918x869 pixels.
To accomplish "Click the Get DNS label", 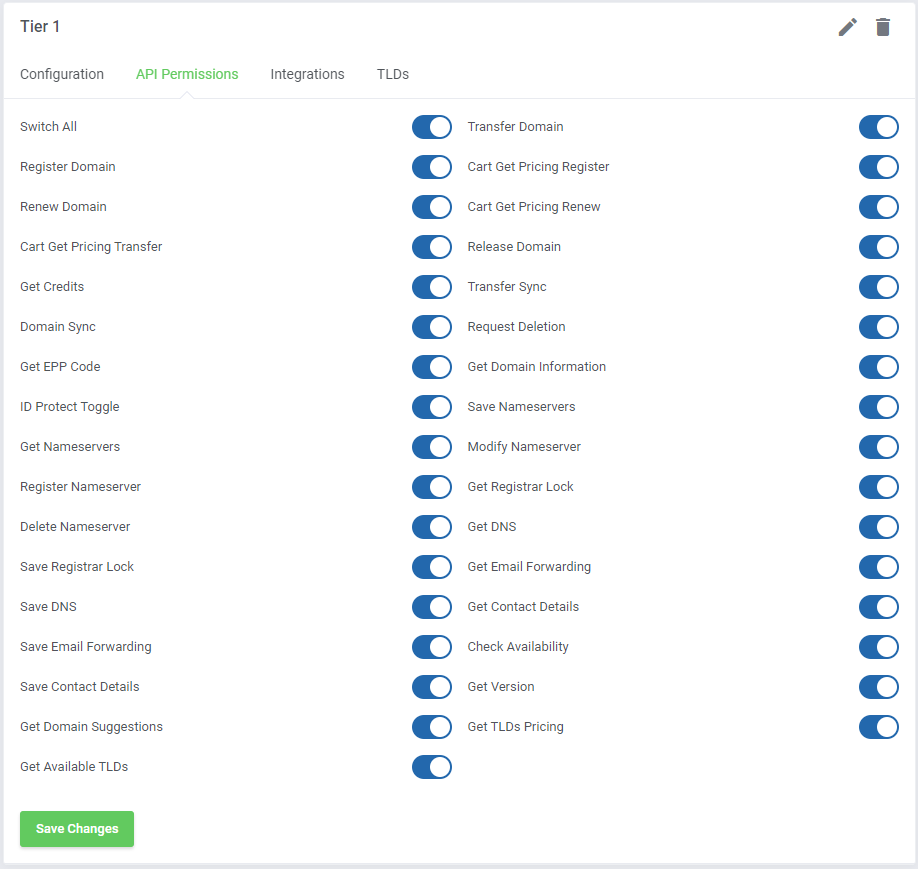I will pos(492,526).
